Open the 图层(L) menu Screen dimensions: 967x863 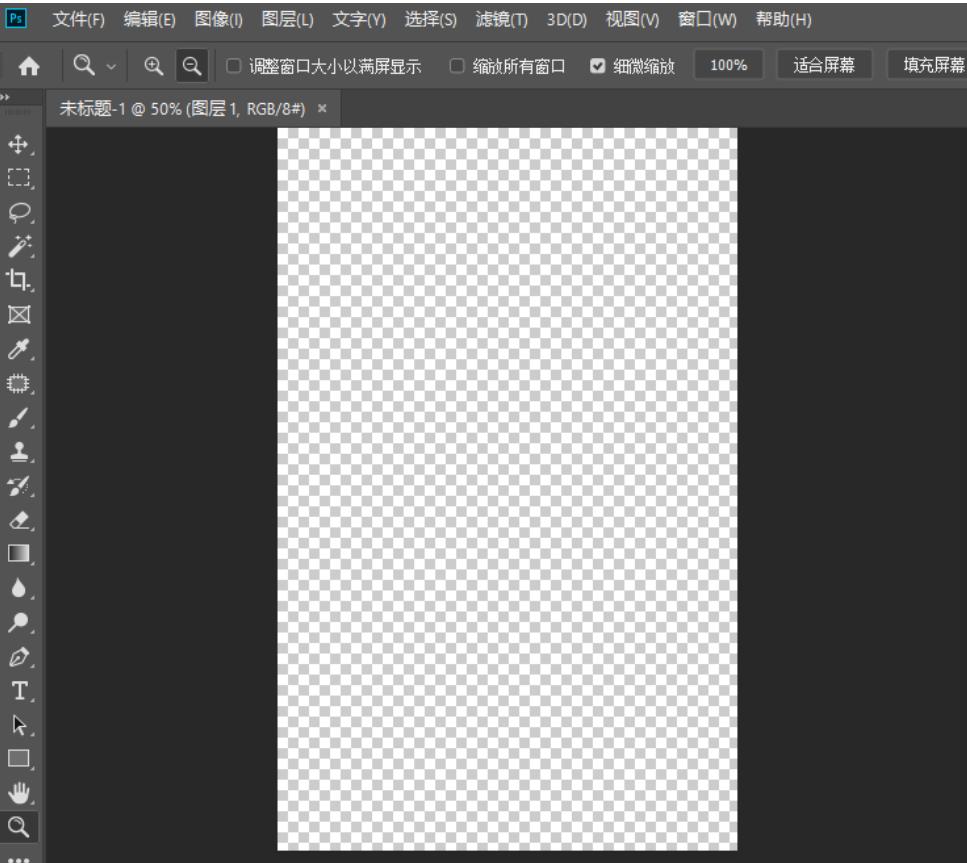click(287, 20)
